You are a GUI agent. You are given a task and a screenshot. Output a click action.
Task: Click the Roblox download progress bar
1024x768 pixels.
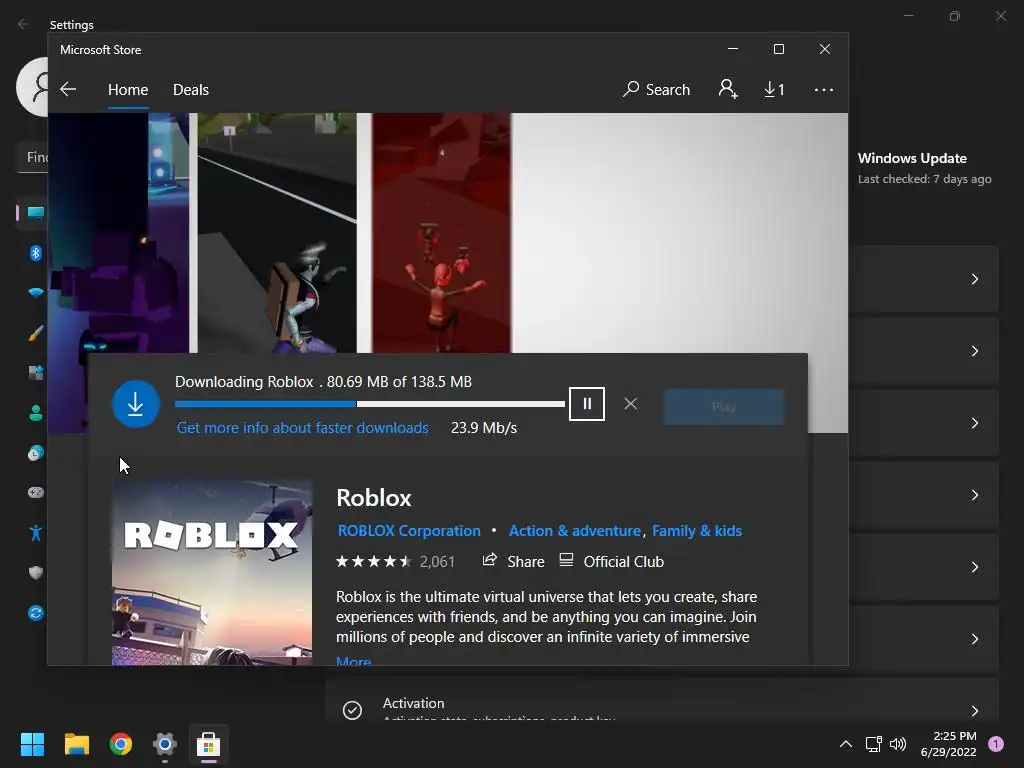(x=370, y=404)
